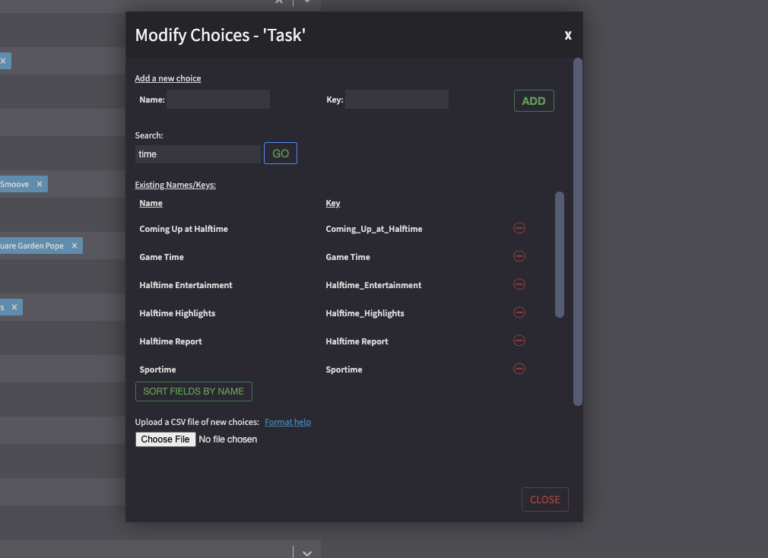The height and width of the screenshot is (558, 768).
Task: Click the No file chosen text
Action: [x=228, y=439]
